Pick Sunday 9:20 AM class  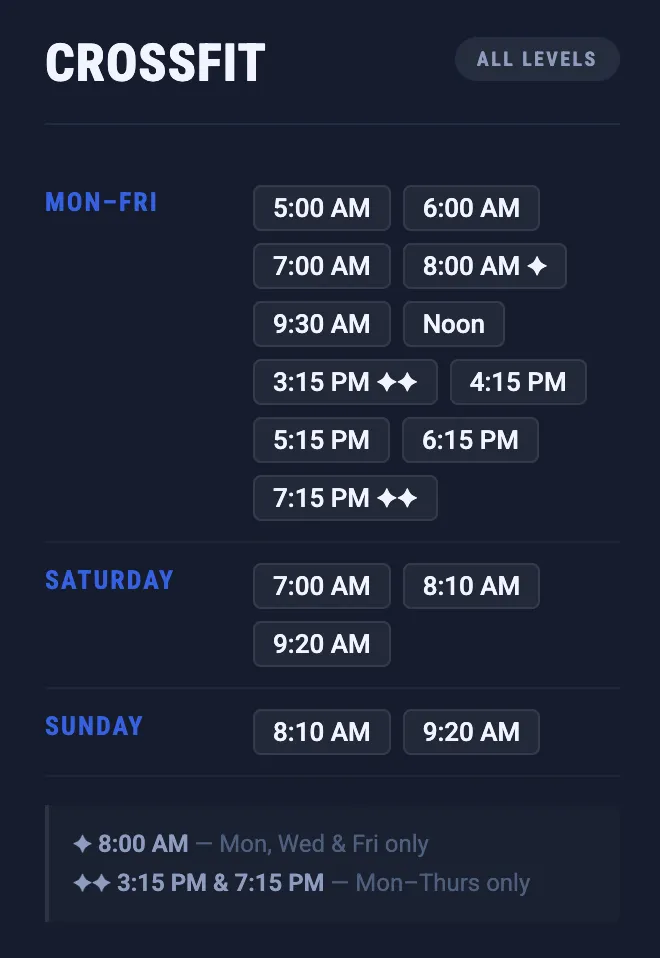tap(471, 732)
